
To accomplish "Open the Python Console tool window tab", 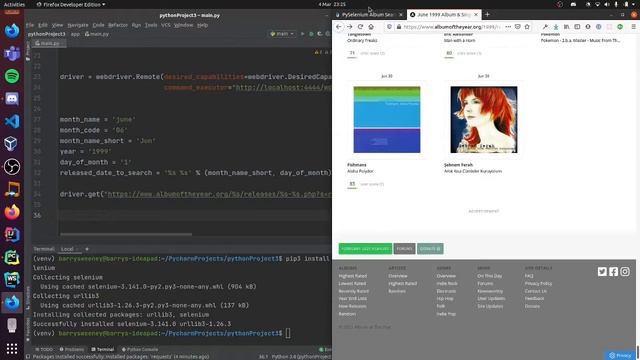I will pyautogui.click(x=140, y=349).
